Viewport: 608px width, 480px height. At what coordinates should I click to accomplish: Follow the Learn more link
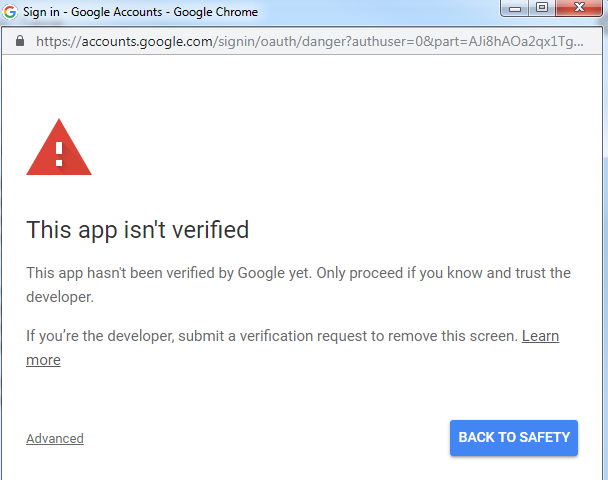(x=540, y=336)
